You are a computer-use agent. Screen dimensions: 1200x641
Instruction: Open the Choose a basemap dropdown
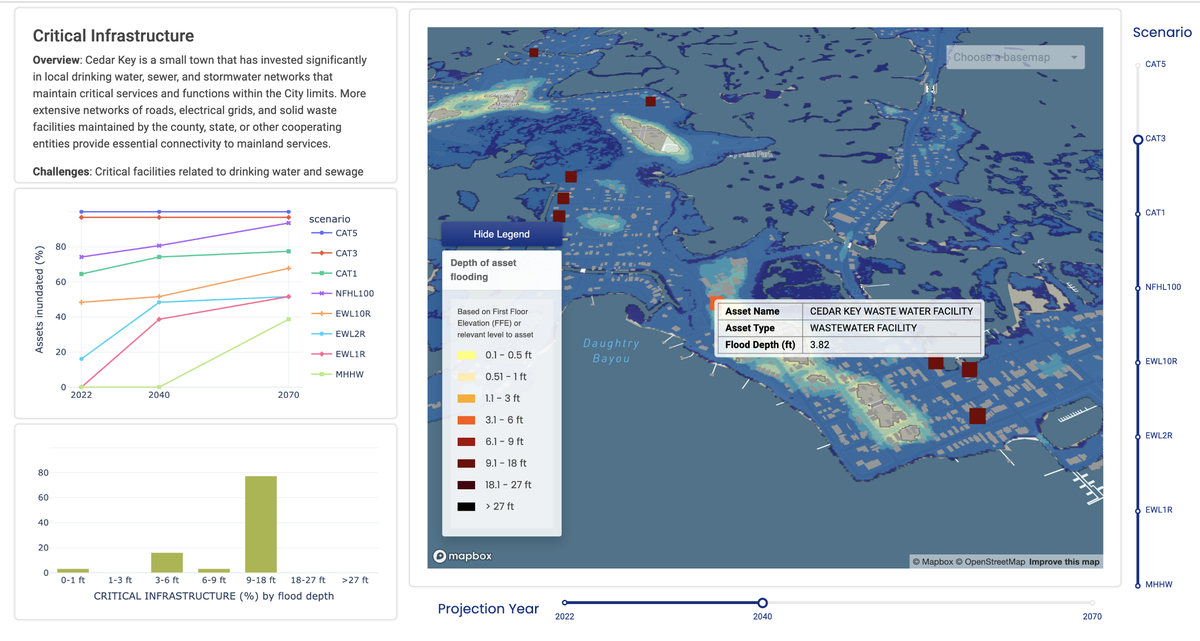1015,57
